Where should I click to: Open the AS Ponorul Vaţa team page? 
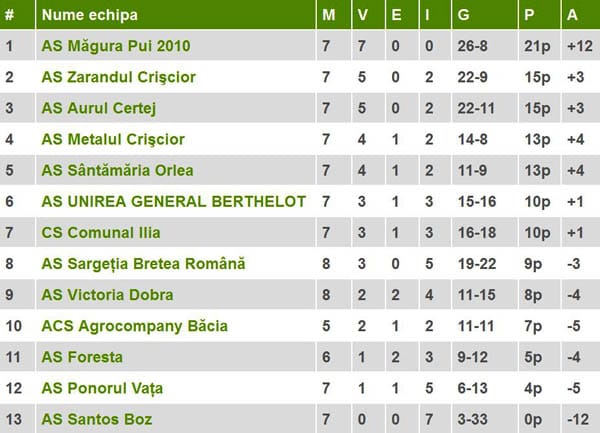click(102, 388)
